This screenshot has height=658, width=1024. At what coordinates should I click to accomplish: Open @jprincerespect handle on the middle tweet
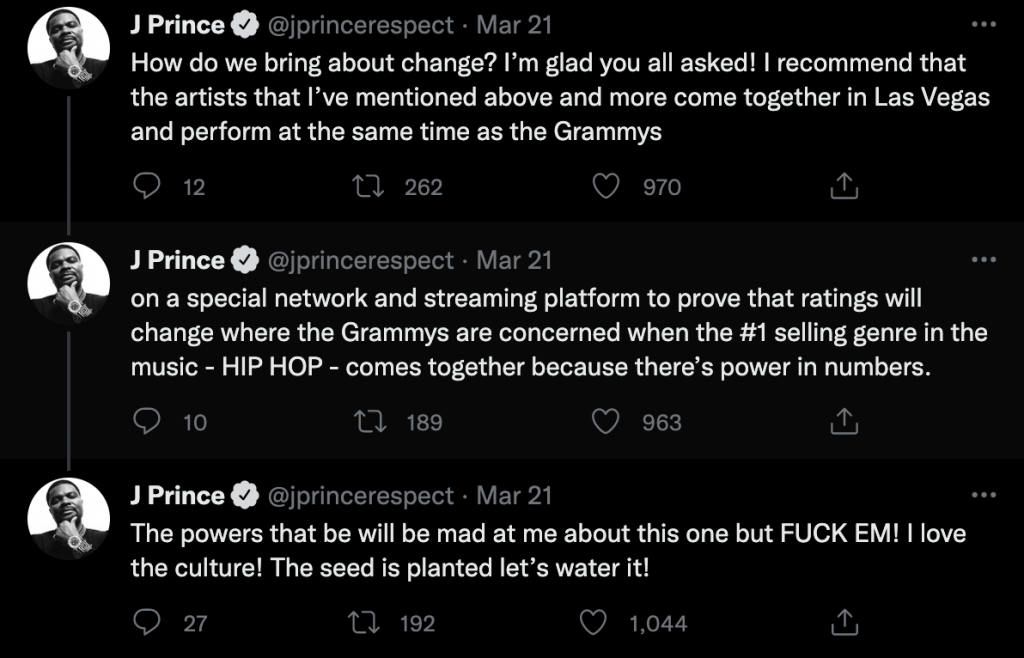click(x=360, y=260)
